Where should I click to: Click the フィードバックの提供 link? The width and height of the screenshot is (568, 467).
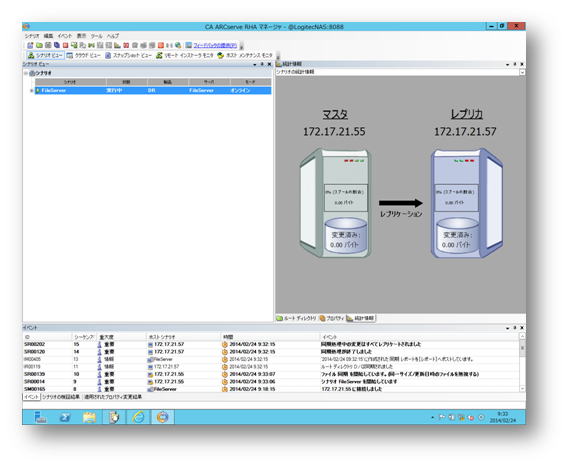(215, 45)
